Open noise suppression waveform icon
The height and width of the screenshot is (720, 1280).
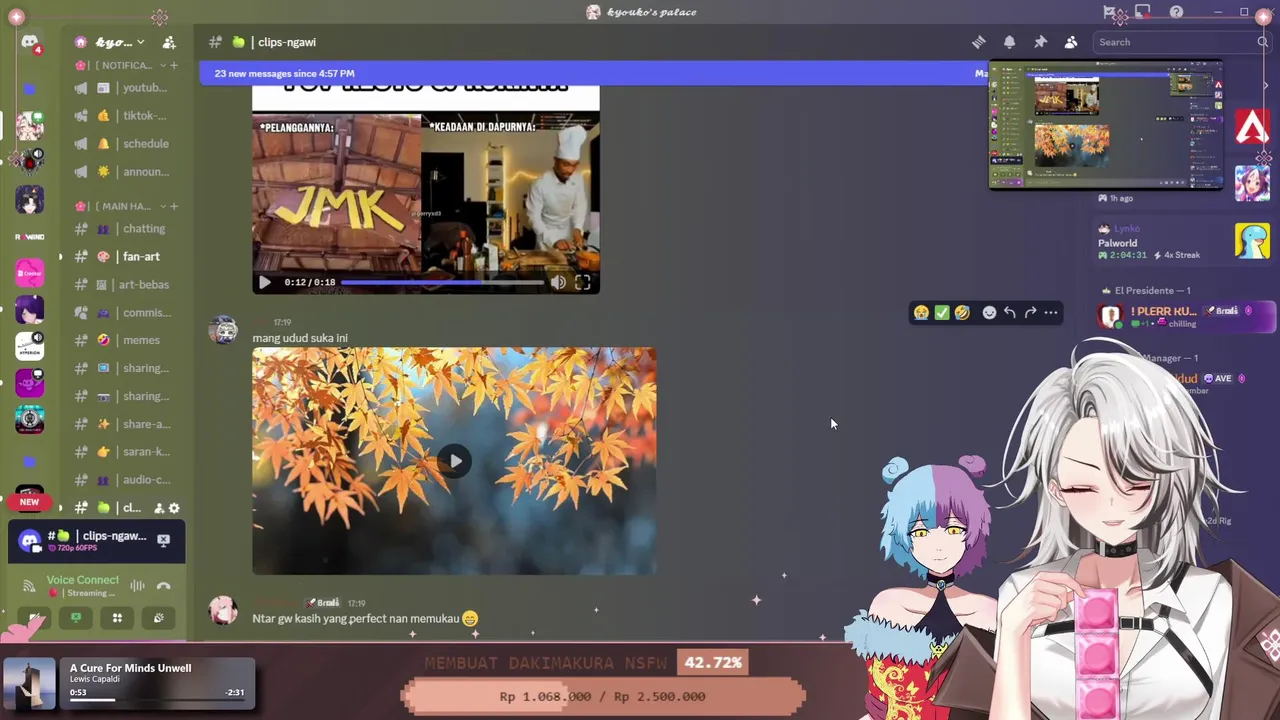tap(137, 586)
